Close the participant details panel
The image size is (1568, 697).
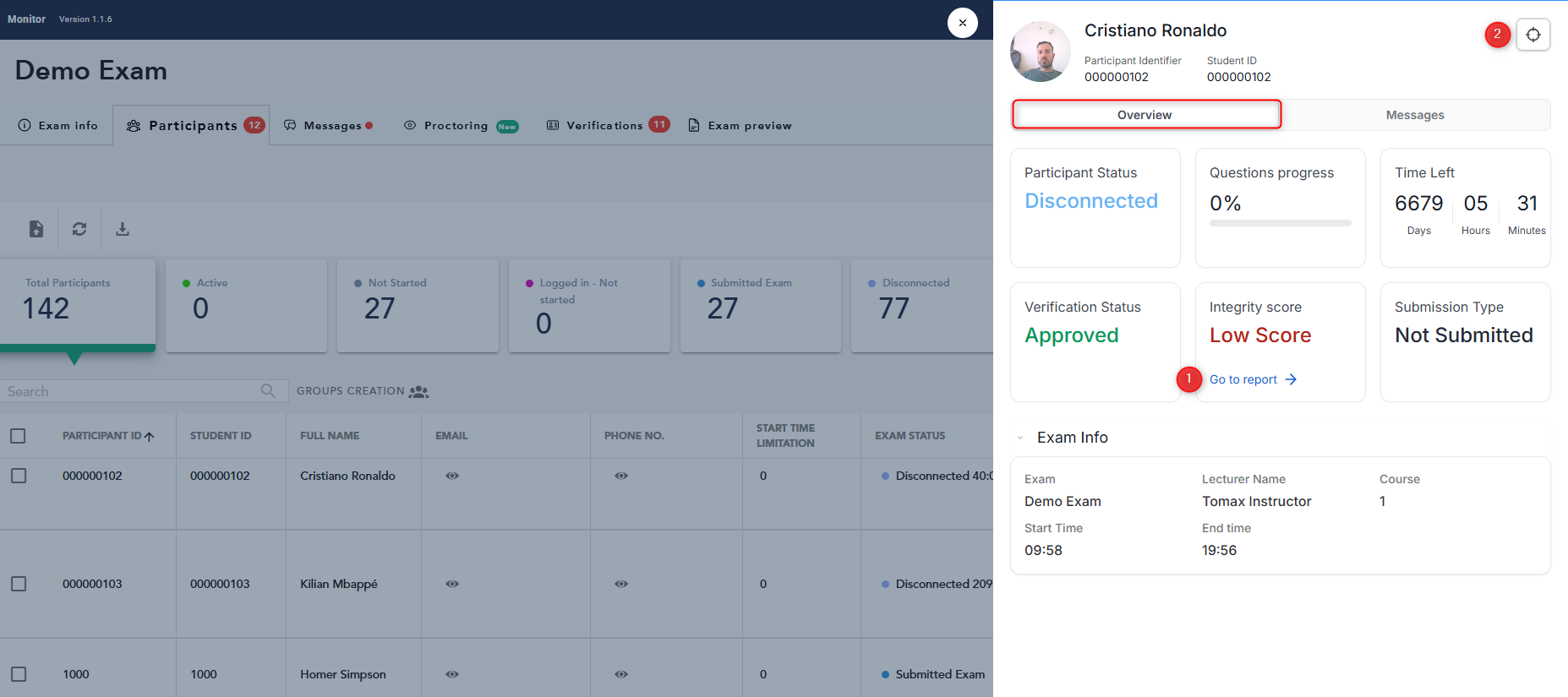[962, 23]
